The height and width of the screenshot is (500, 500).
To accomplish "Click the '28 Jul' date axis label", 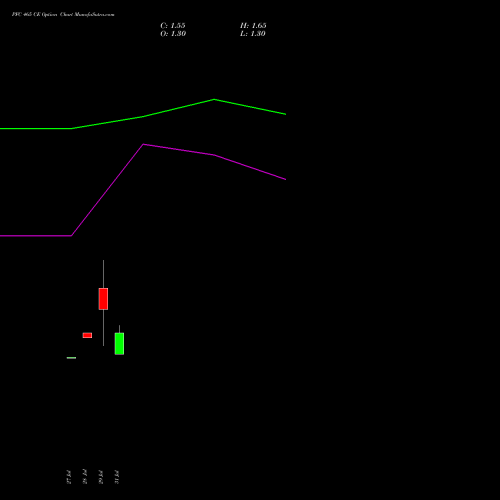I will click(x=85, y=477).
